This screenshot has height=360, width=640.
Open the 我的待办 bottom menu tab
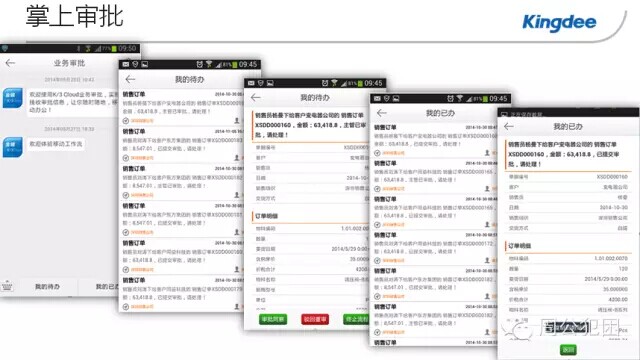point(47,287)
